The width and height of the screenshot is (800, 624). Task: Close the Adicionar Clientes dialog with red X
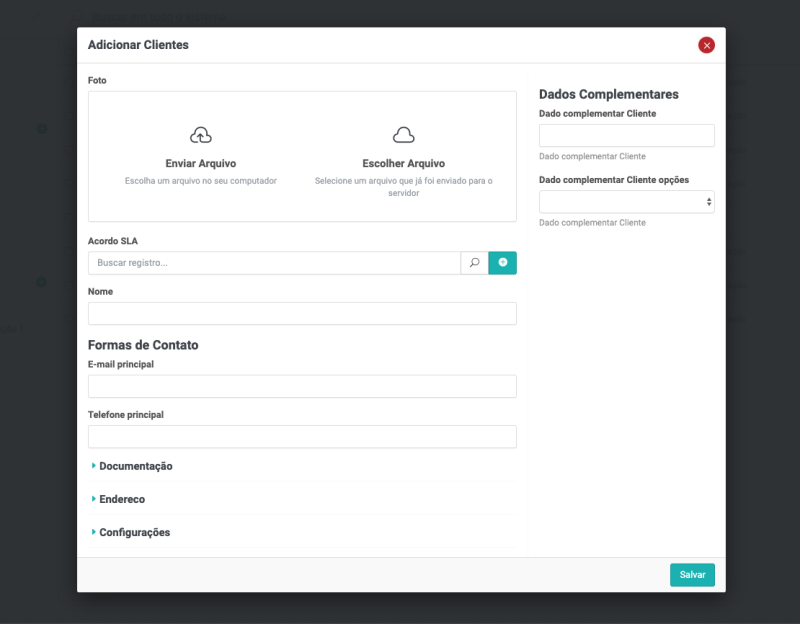(706, 45)
